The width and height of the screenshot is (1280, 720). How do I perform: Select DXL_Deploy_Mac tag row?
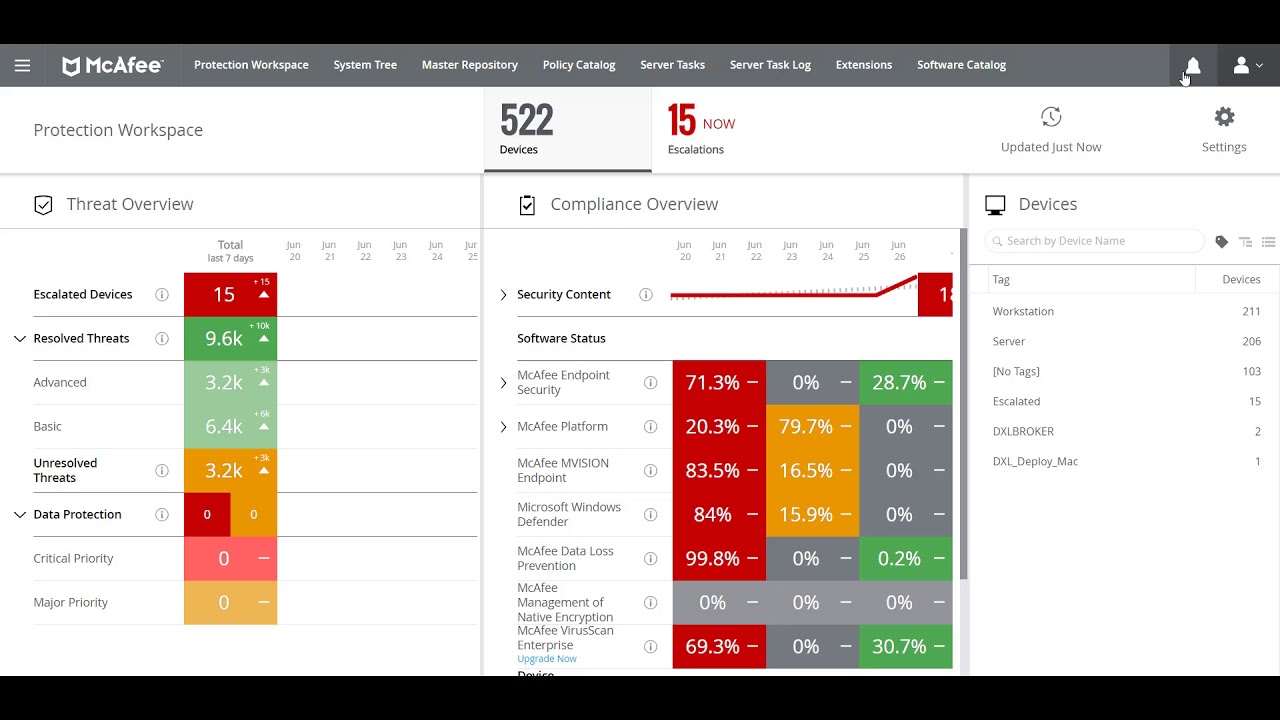(x=1127, y=461)
